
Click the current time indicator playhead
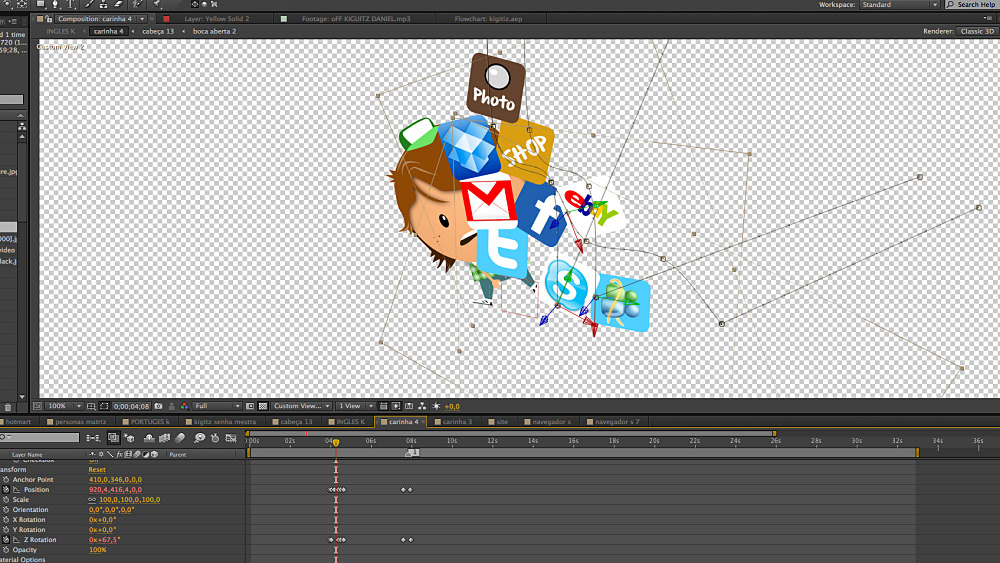click(x=335, y=442)
